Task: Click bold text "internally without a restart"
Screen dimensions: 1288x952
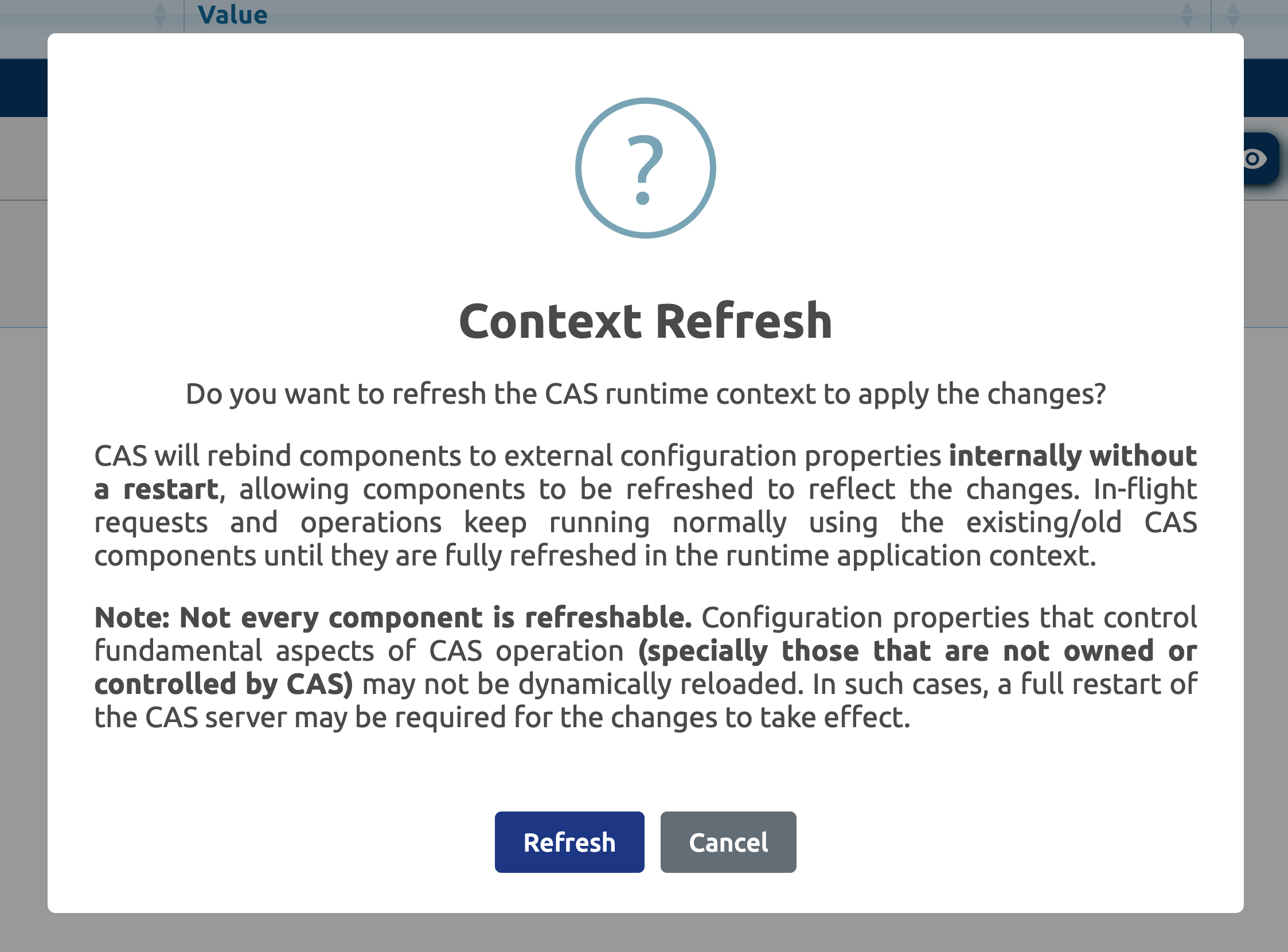Action: pos(1072,456)
